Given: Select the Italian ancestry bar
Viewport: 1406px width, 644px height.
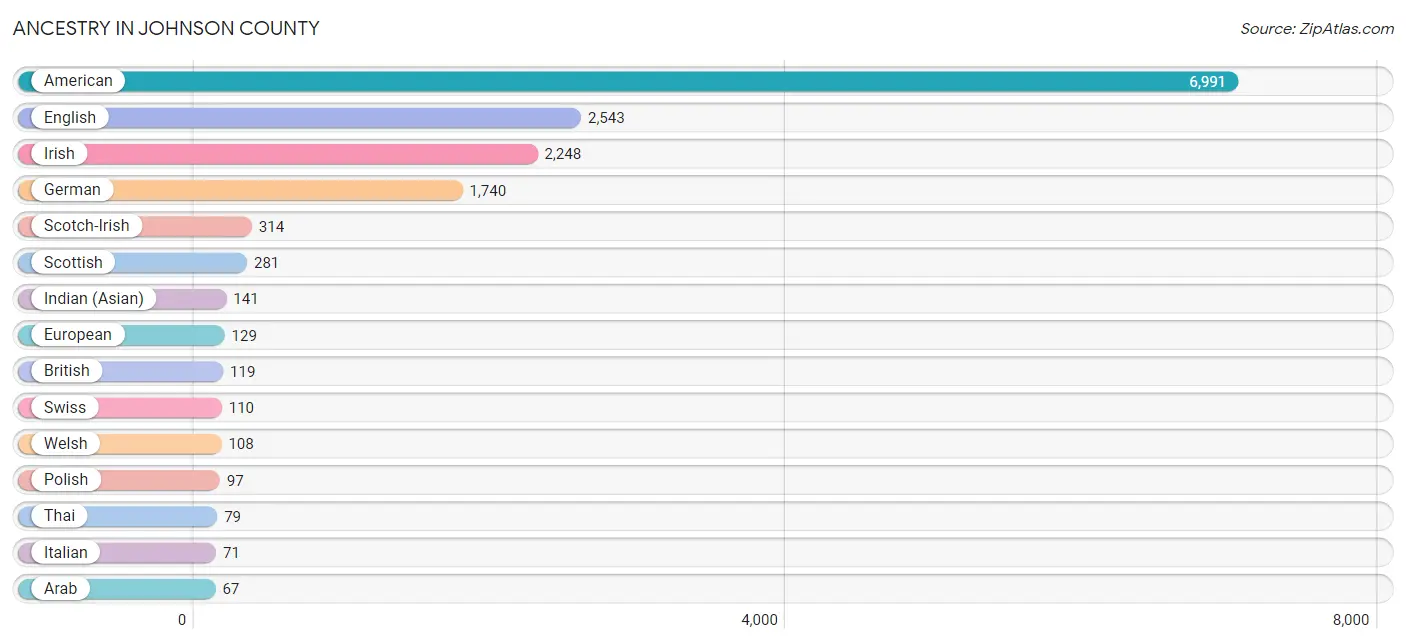Looking at the screenshot, I should 117,553.
